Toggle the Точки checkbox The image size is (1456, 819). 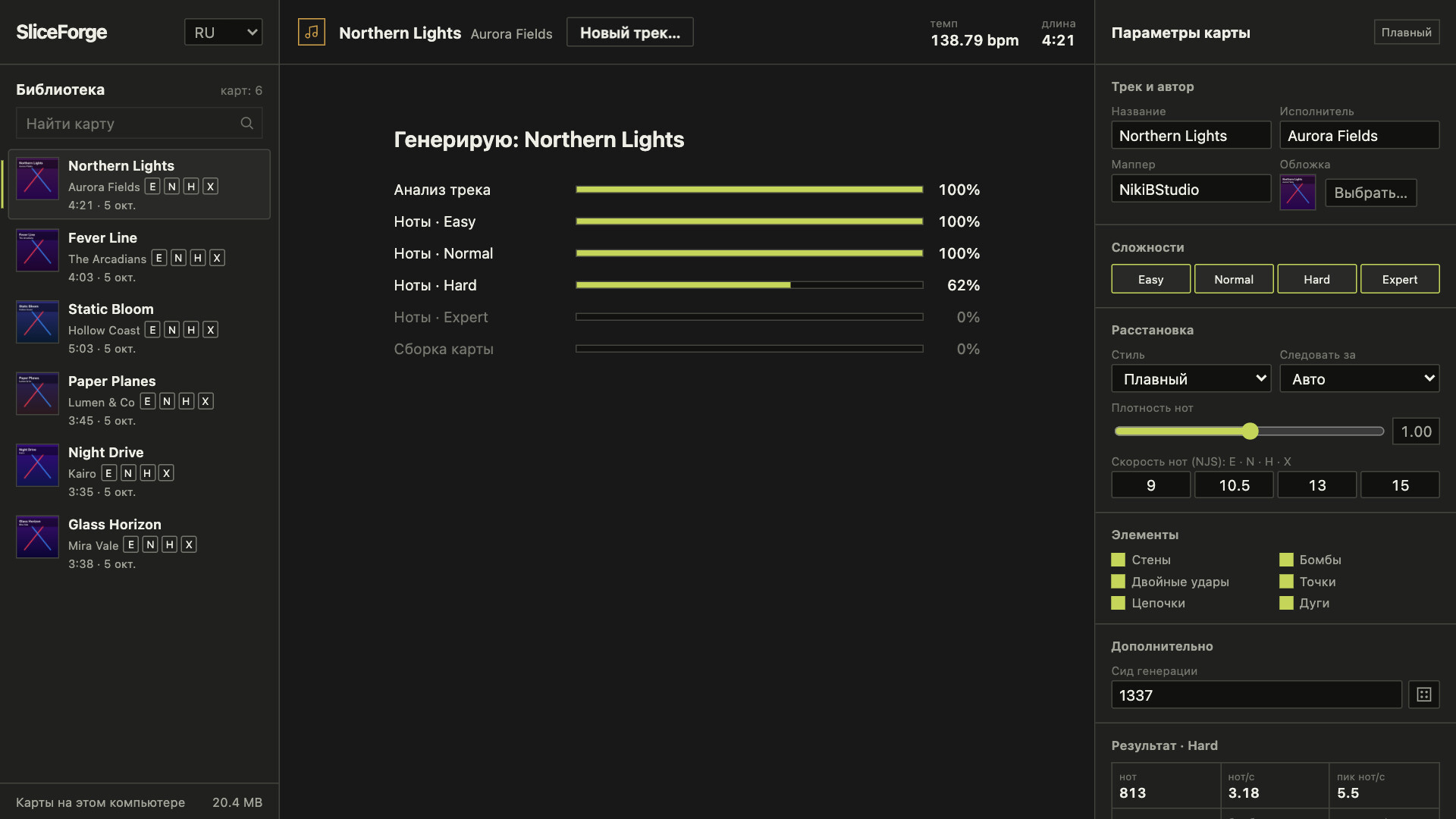1286,582
